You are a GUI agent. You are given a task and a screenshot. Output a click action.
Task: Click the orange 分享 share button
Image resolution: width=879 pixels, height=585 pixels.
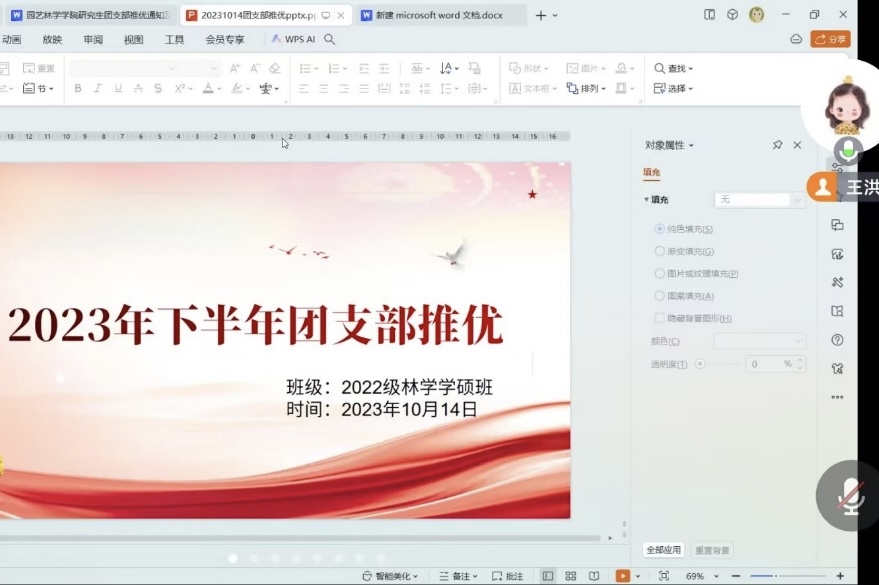point(830,39)
